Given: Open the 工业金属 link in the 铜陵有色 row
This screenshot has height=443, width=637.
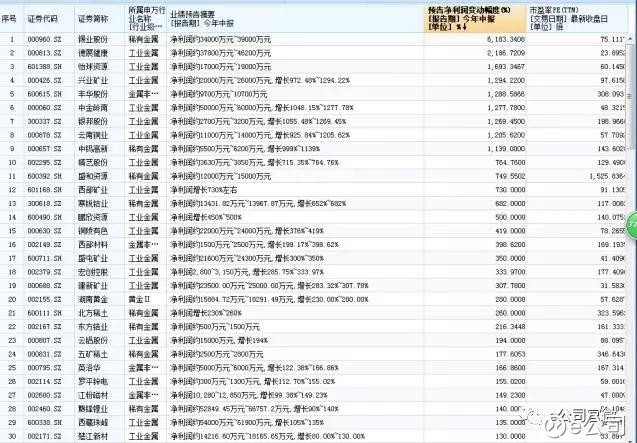Looking at the screenshot, I should tap(143, 231).
